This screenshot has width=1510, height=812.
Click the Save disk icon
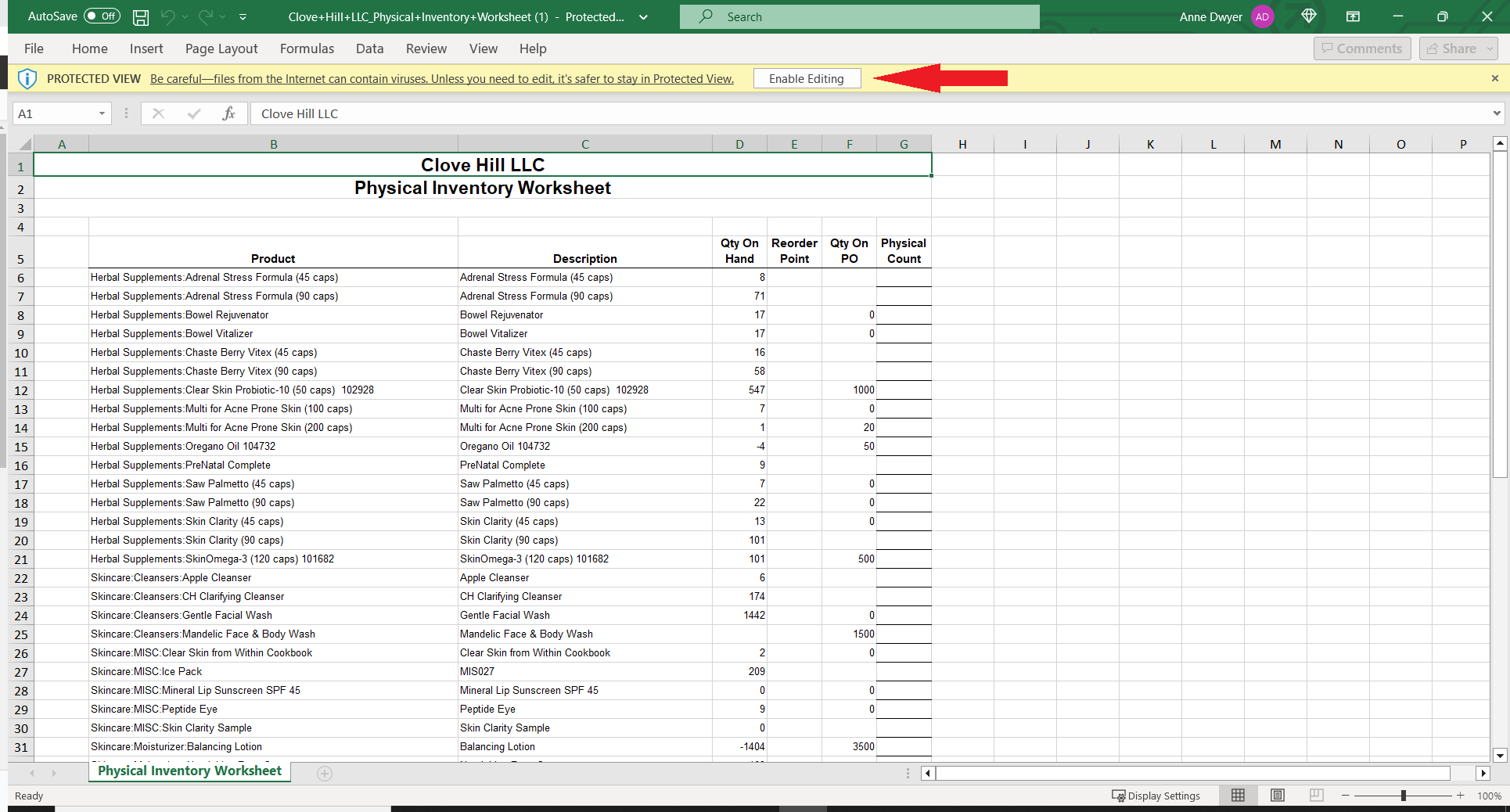pos(141,16)
